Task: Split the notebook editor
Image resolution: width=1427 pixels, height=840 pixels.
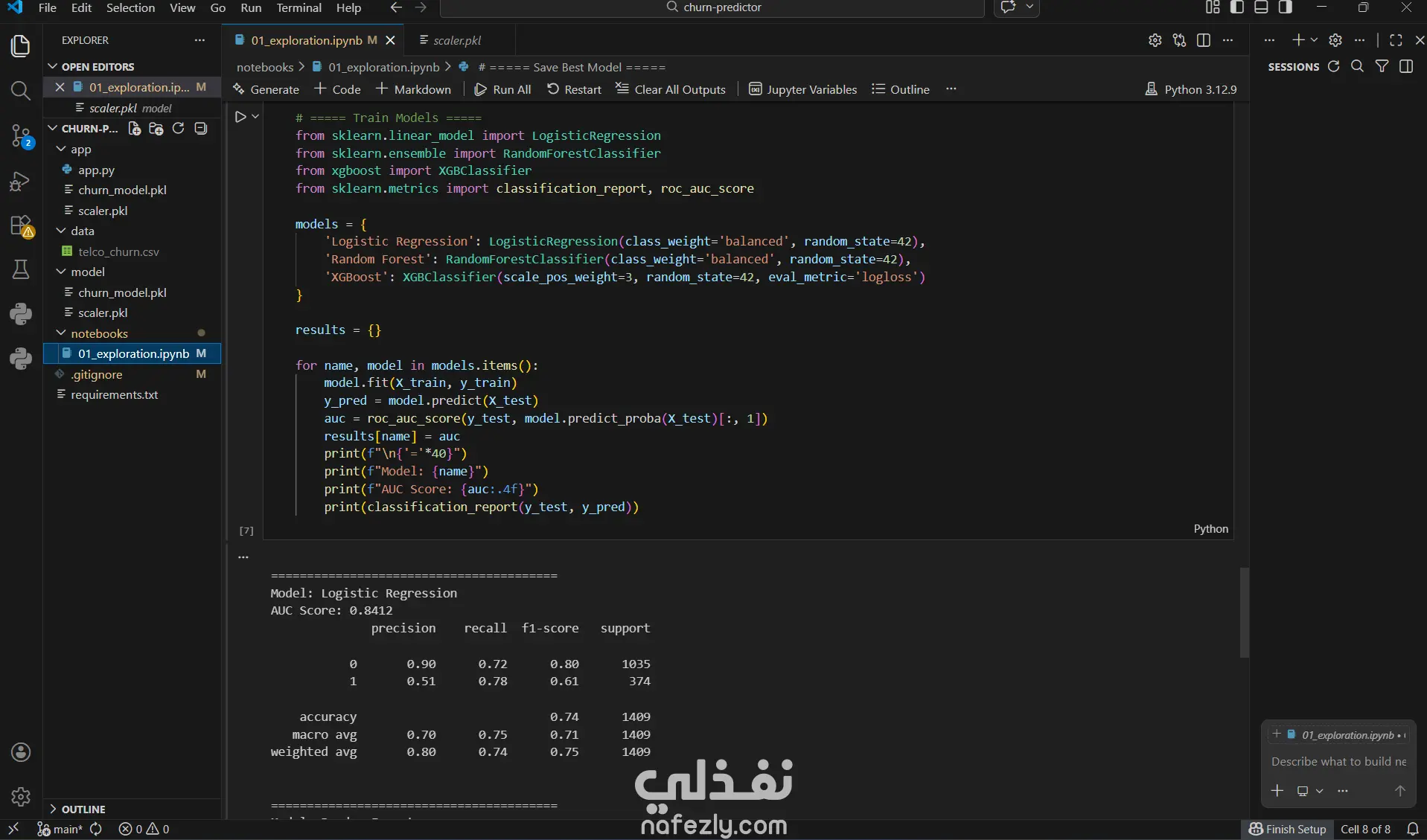Action: [1204, 40]
